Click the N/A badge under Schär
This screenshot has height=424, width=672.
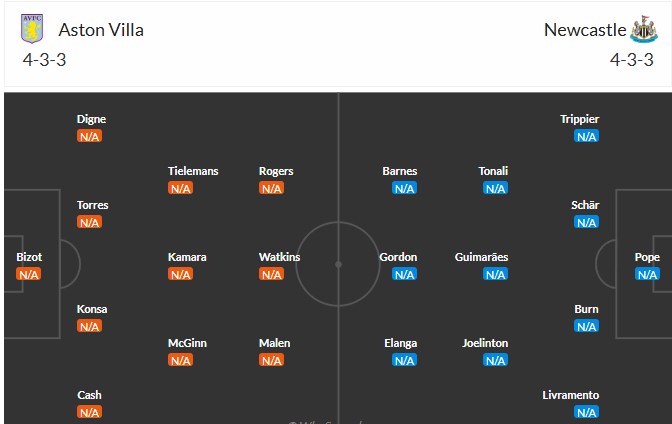coord(587,222)
